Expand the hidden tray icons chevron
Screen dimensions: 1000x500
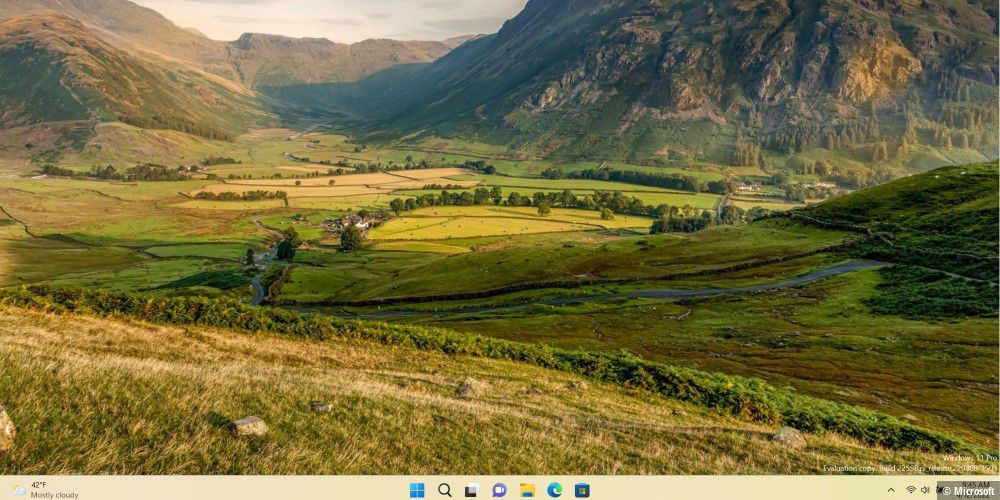891,490
